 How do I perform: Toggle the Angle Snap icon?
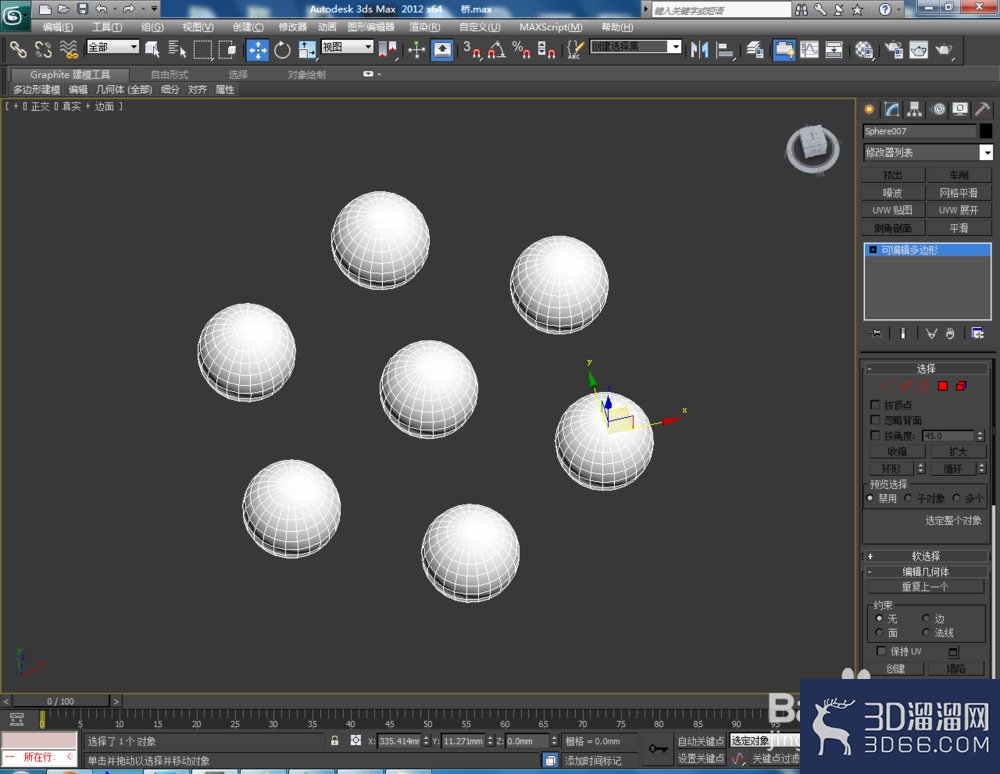[497, 49]
